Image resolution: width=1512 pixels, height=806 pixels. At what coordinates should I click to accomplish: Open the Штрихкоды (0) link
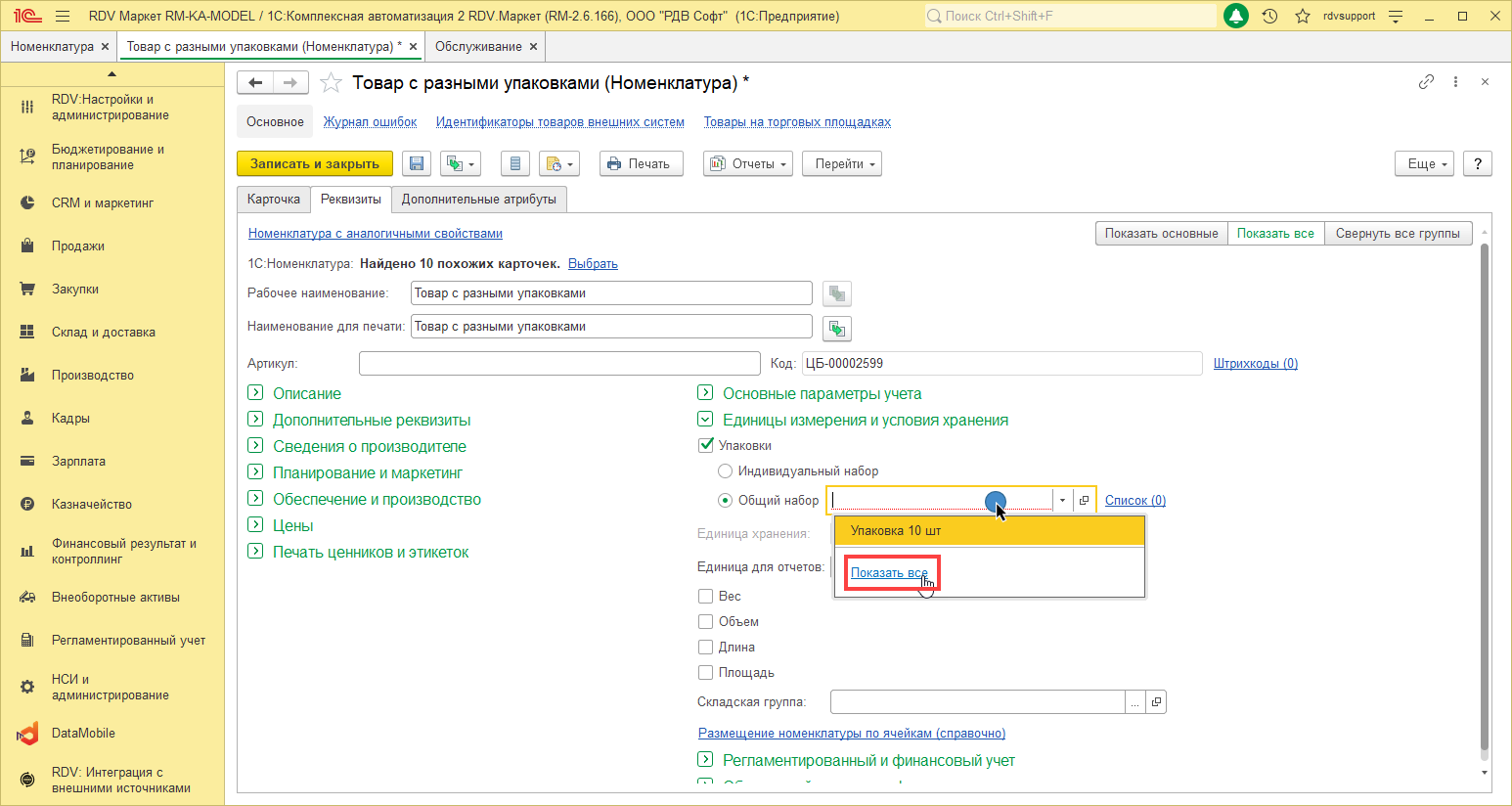pos(1255,364)
